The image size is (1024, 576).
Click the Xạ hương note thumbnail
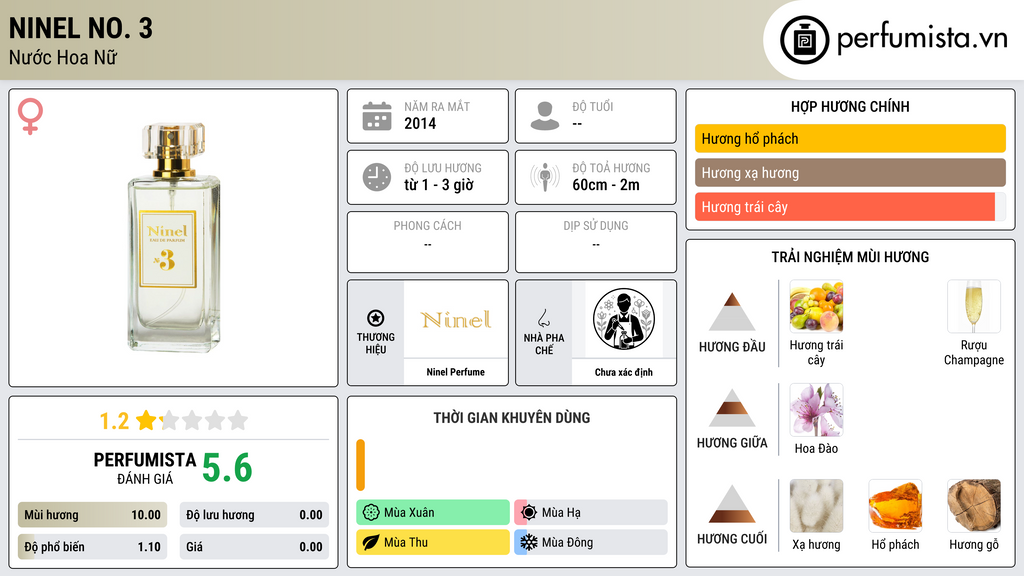(816, 505)
